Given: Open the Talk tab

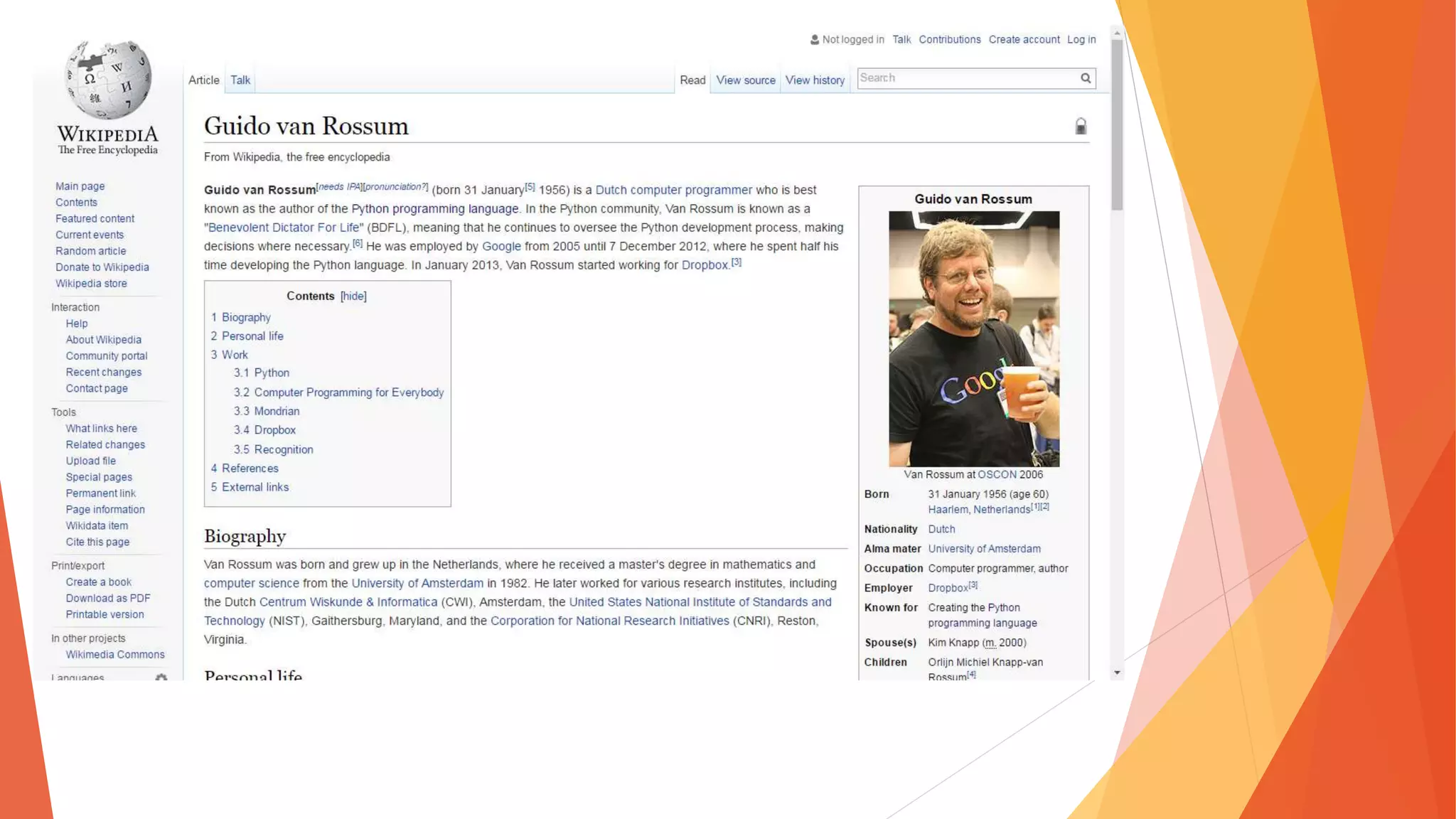Looking at the screenshot, I should [240, 80].
